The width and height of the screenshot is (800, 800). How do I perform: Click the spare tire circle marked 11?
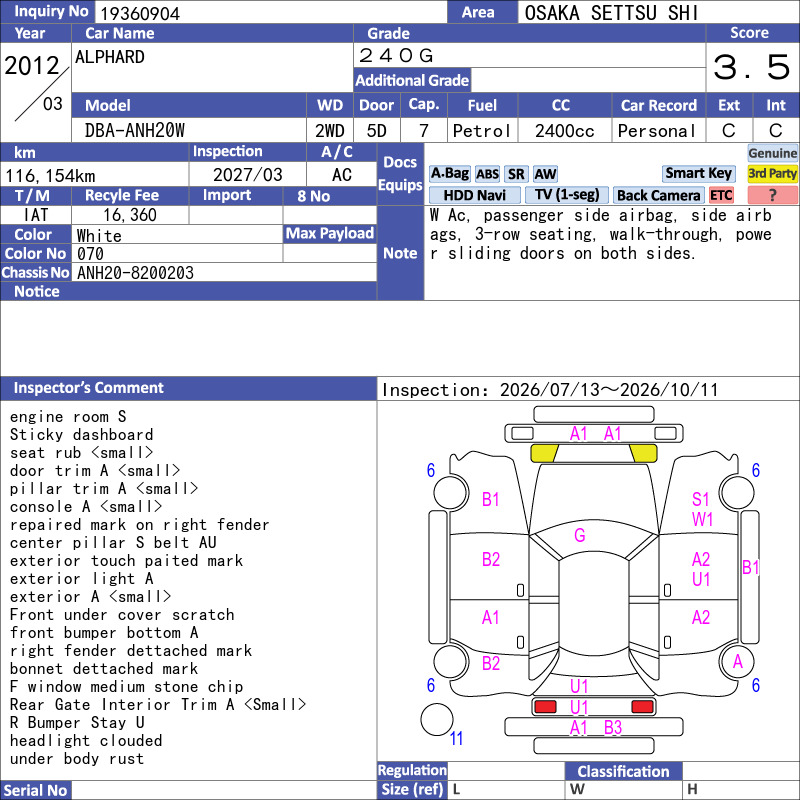tap(437, 720)
